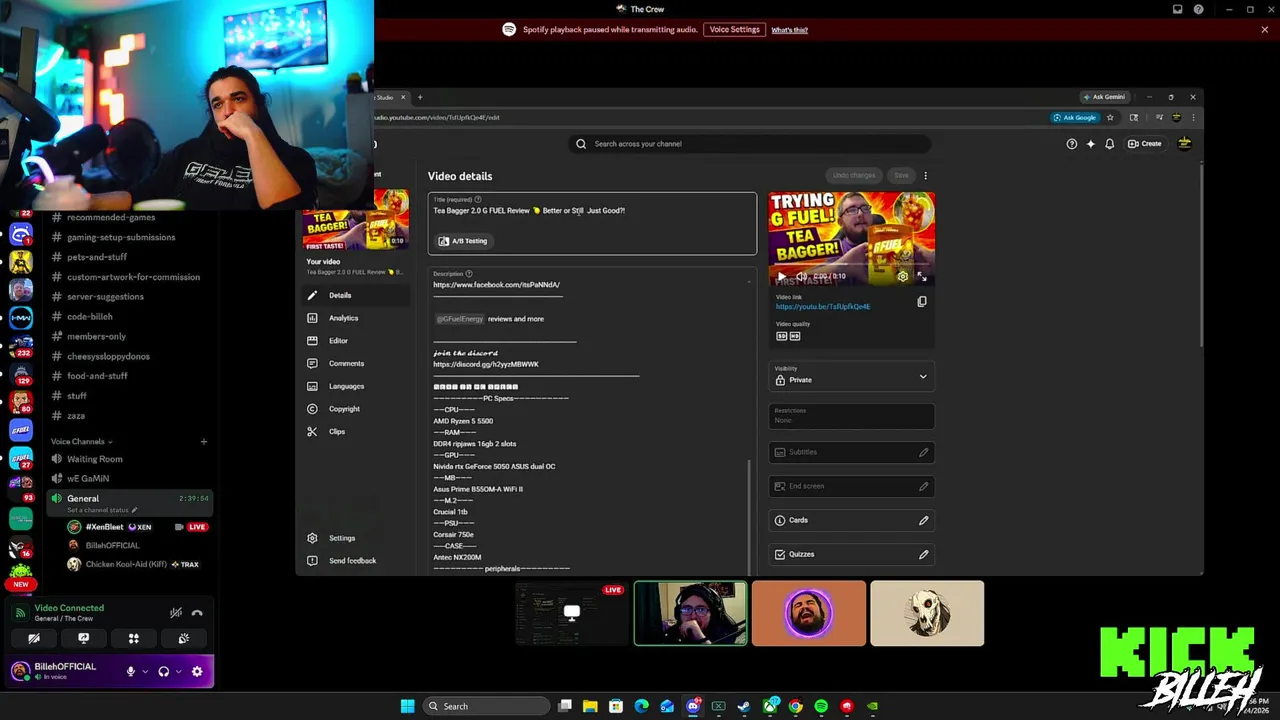Click Ask Gemini in browser title bar
The height and width of the screenshot is (720, 1280).
point(1104,97)
